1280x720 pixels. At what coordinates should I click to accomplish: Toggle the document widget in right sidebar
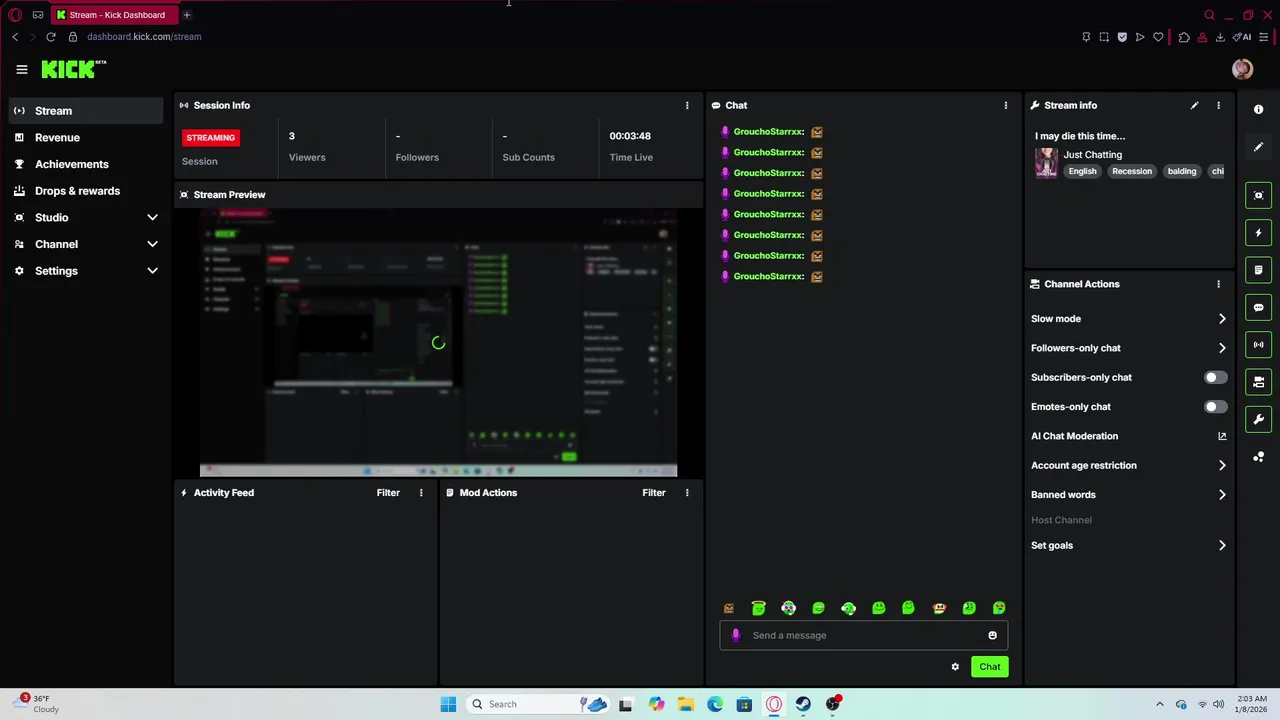1259,270
